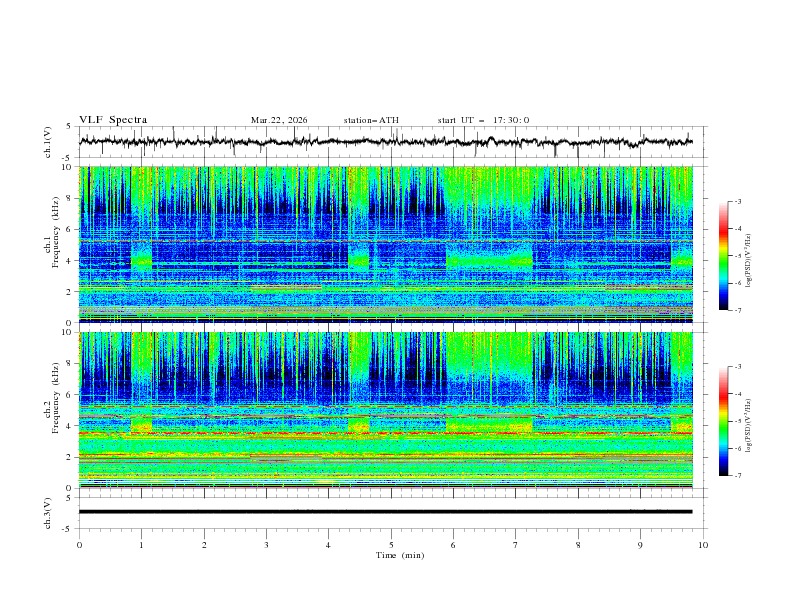Image resolution: width=792 pixels, height=612 pixels.
Task: Click the "ch.1(V)" waveform axis label
Action: tap(48, 142)
